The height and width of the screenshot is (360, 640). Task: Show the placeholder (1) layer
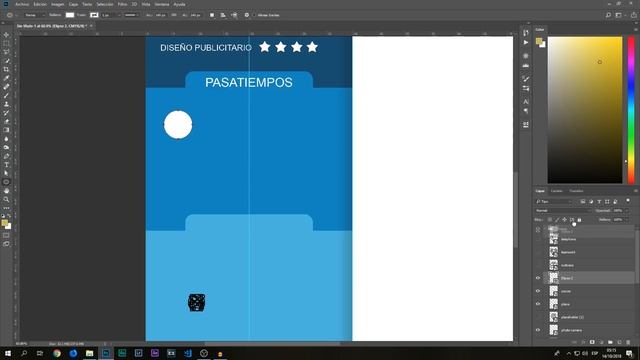coord(538,317)
